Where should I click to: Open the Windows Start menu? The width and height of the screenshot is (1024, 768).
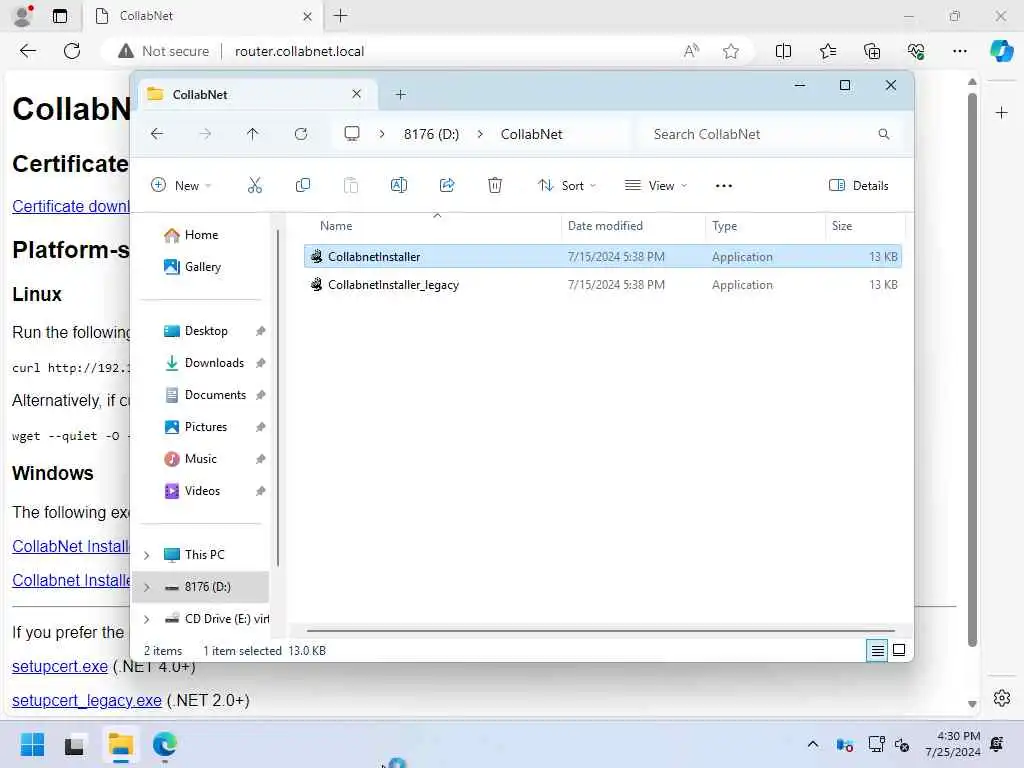tap(32, 744)
